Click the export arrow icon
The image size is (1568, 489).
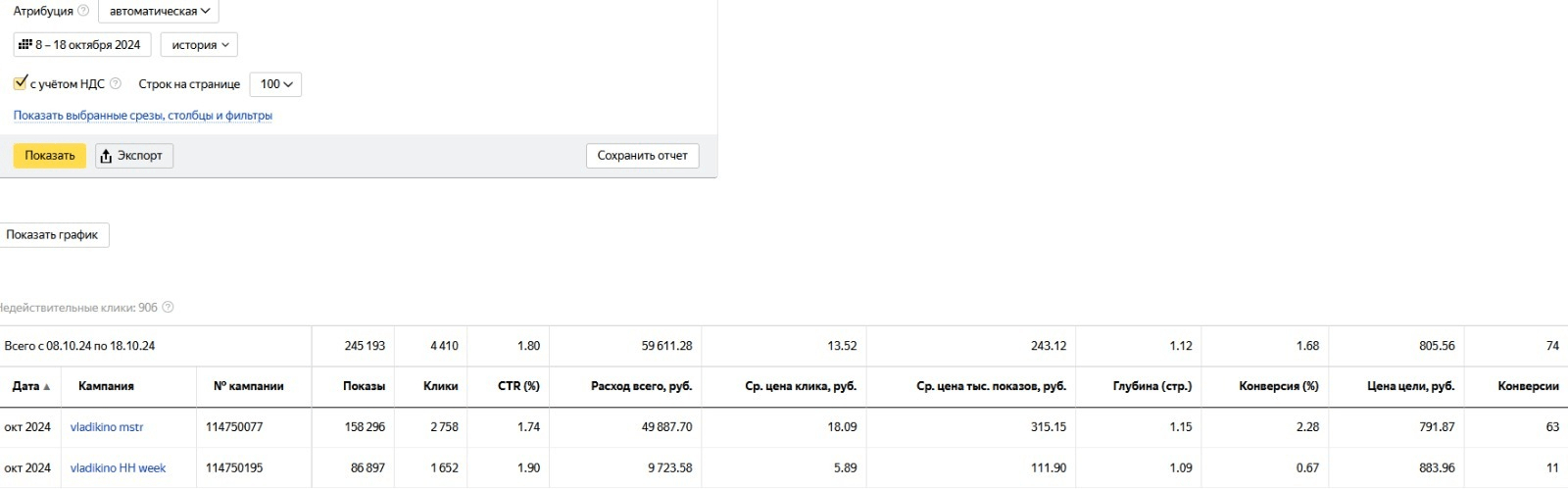point(107,156)
